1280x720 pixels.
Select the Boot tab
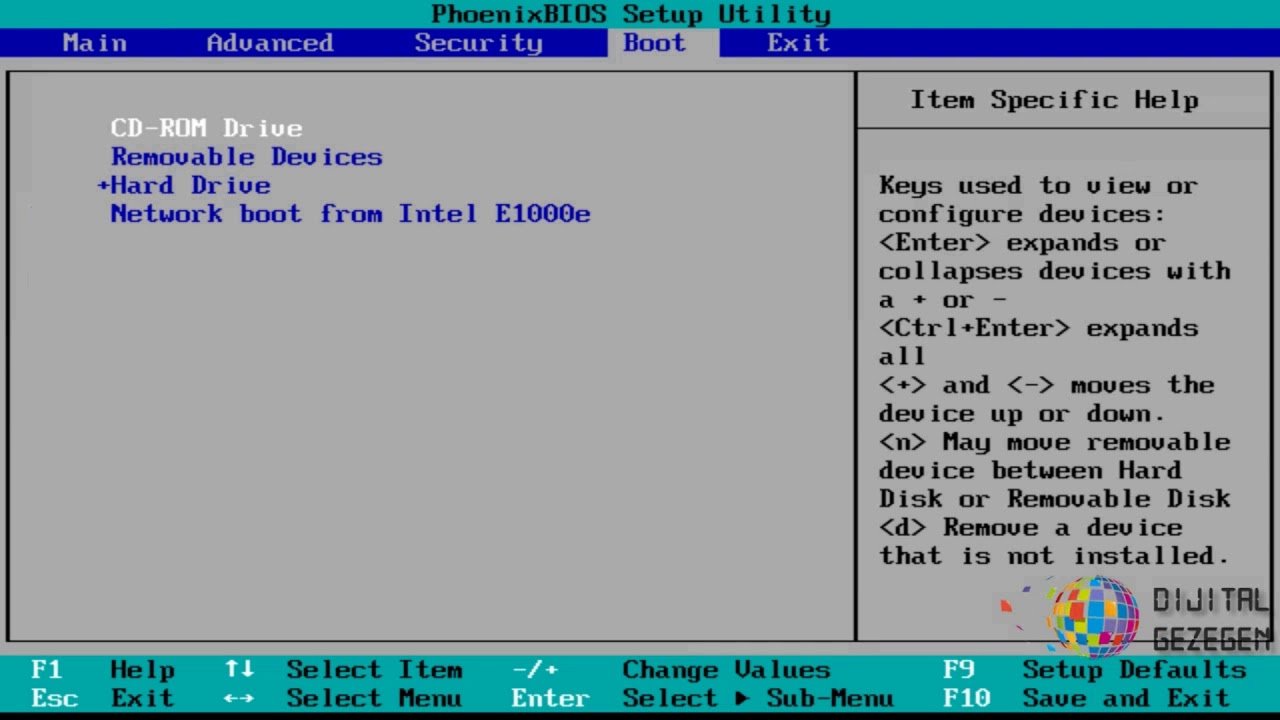pos(654,43)
